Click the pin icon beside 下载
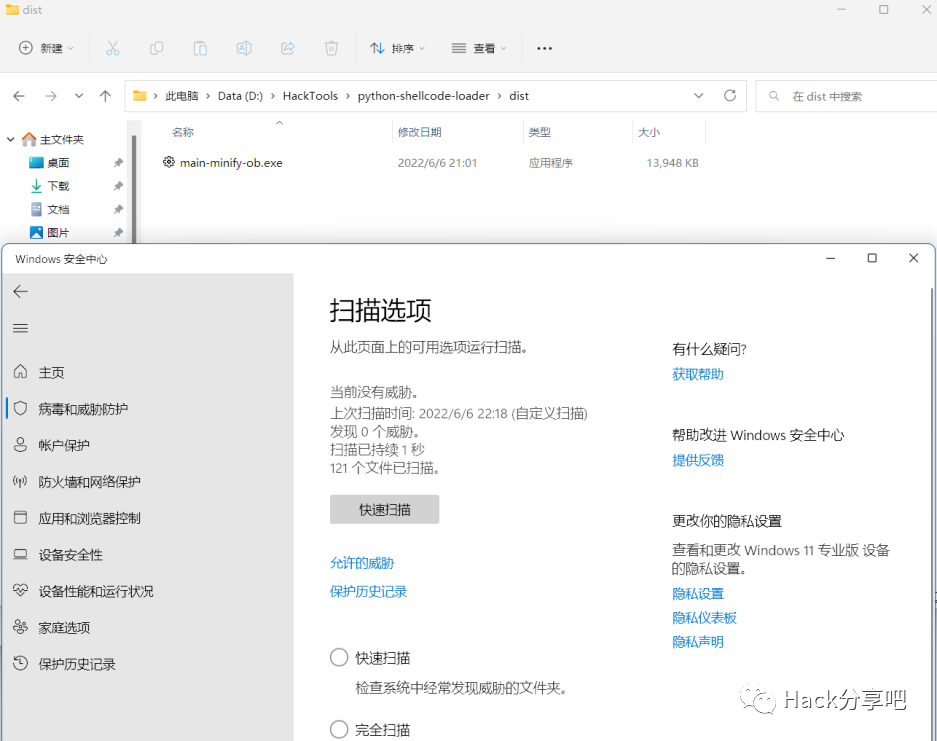This screenshot has height=741, width=937. [x=118, y=186]
